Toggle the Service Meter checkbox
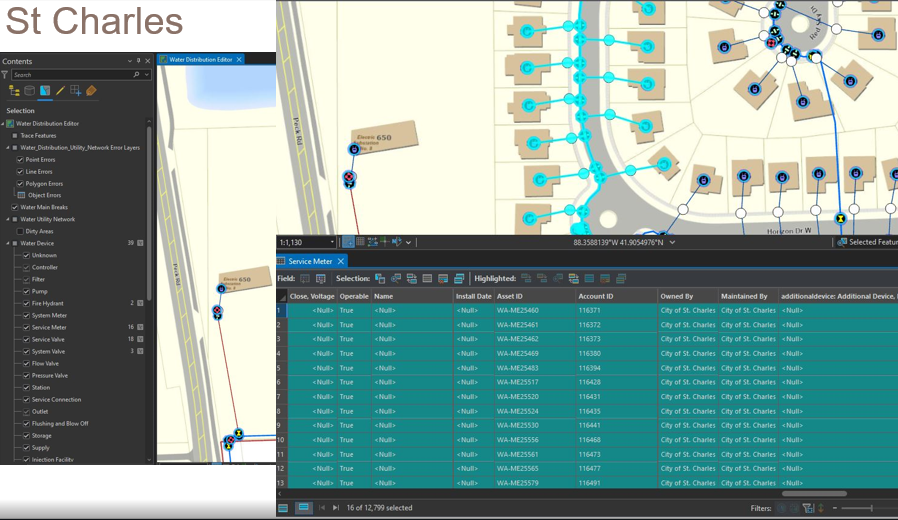Image resolution: width=898 pixels, height=520 pixels. [26, 328]
